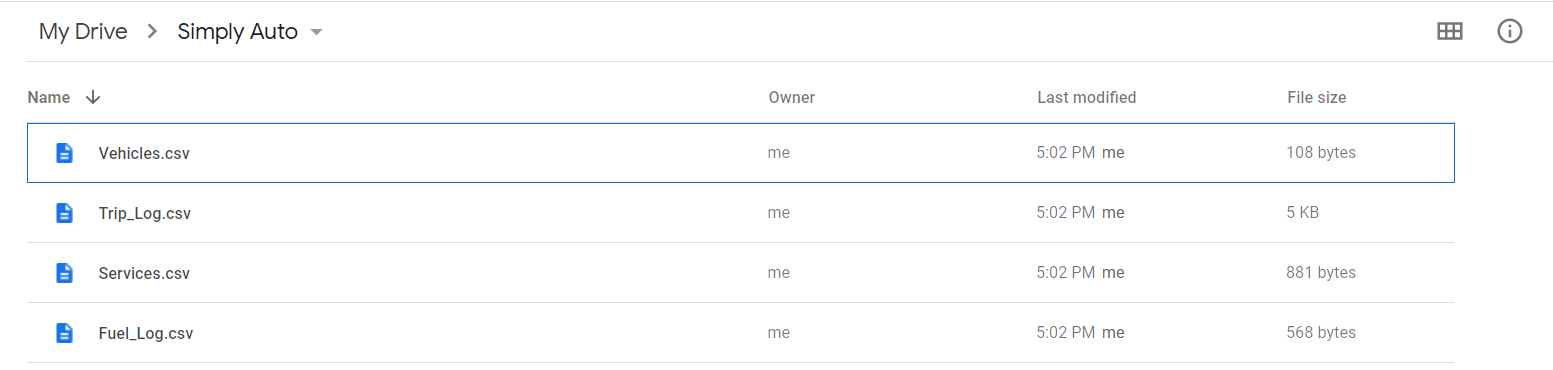
Task: Open the view details info panel
Action: (1509, 31)
